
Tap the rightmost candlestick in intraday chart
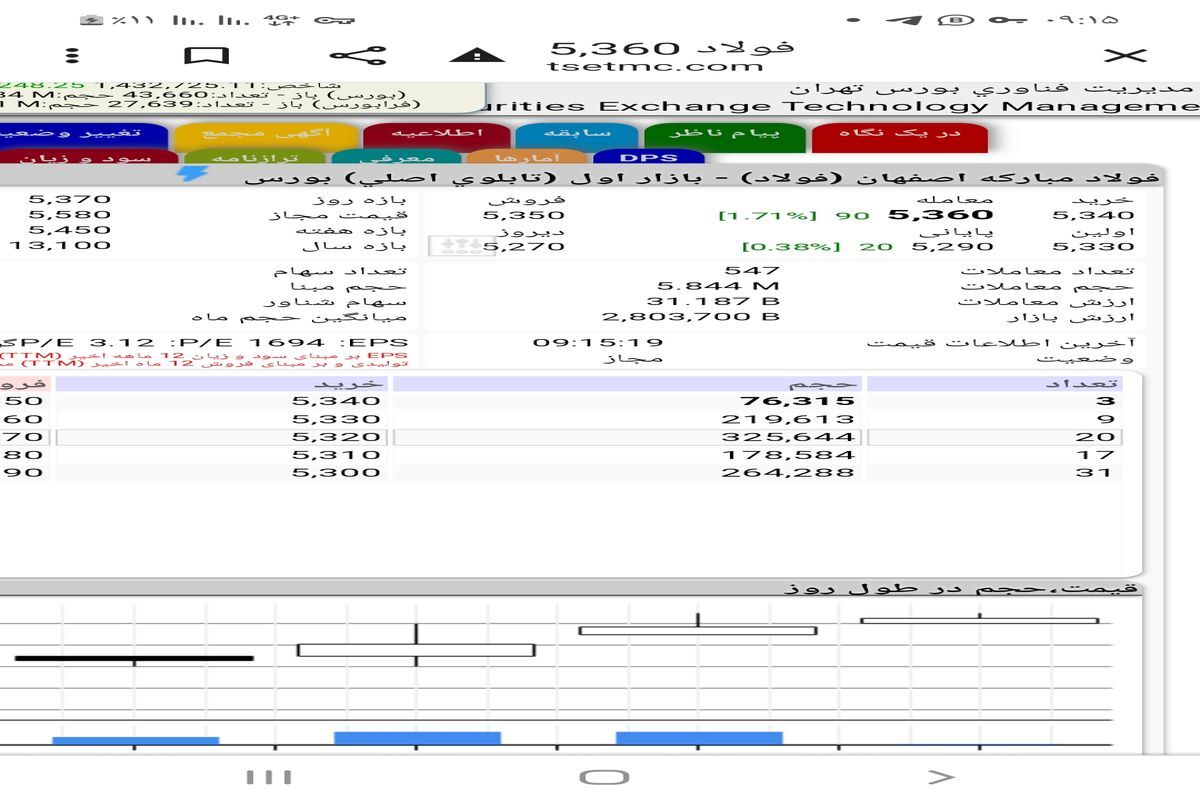coord(979,620)
